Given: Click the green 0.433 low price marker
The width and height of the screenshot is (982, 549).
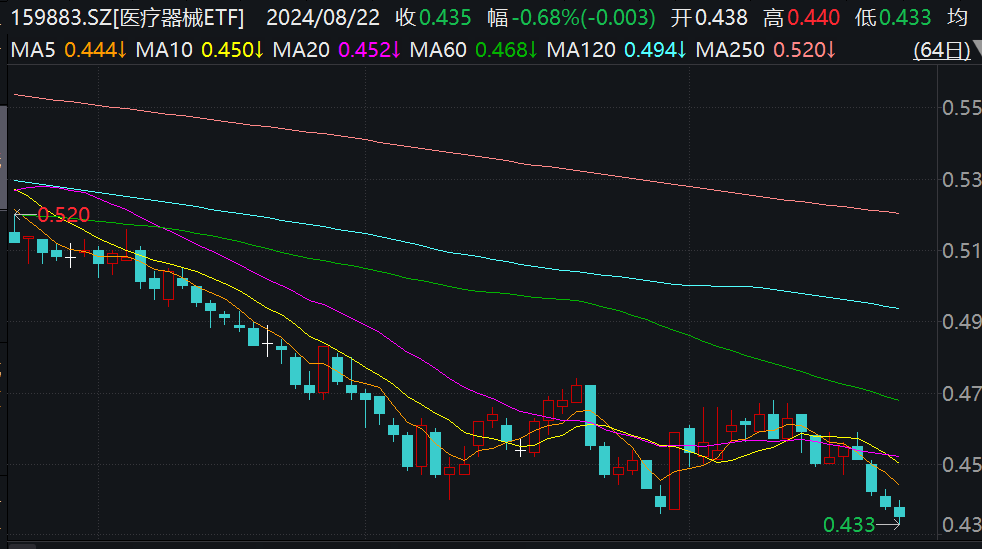Looking at the screenshot, I should (849, 525).
